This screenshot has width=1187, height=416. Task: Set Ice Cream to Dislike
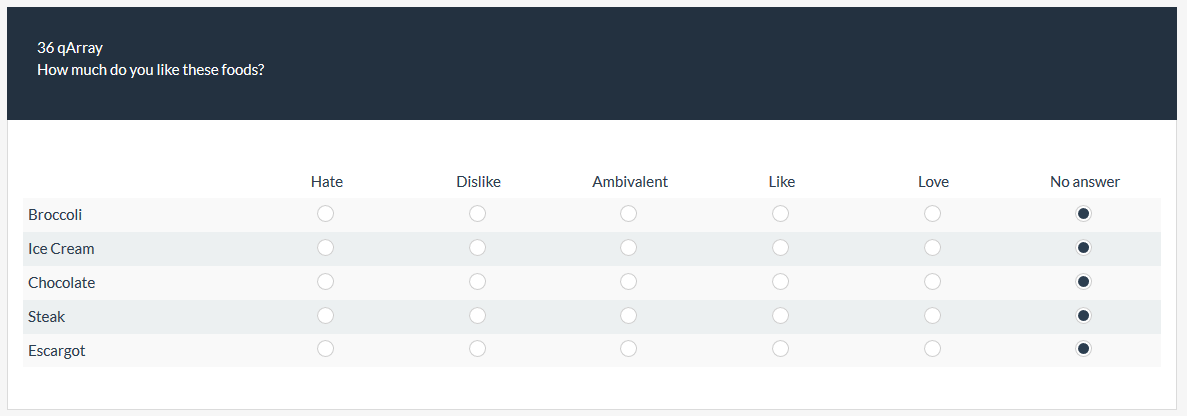(477, 248)
